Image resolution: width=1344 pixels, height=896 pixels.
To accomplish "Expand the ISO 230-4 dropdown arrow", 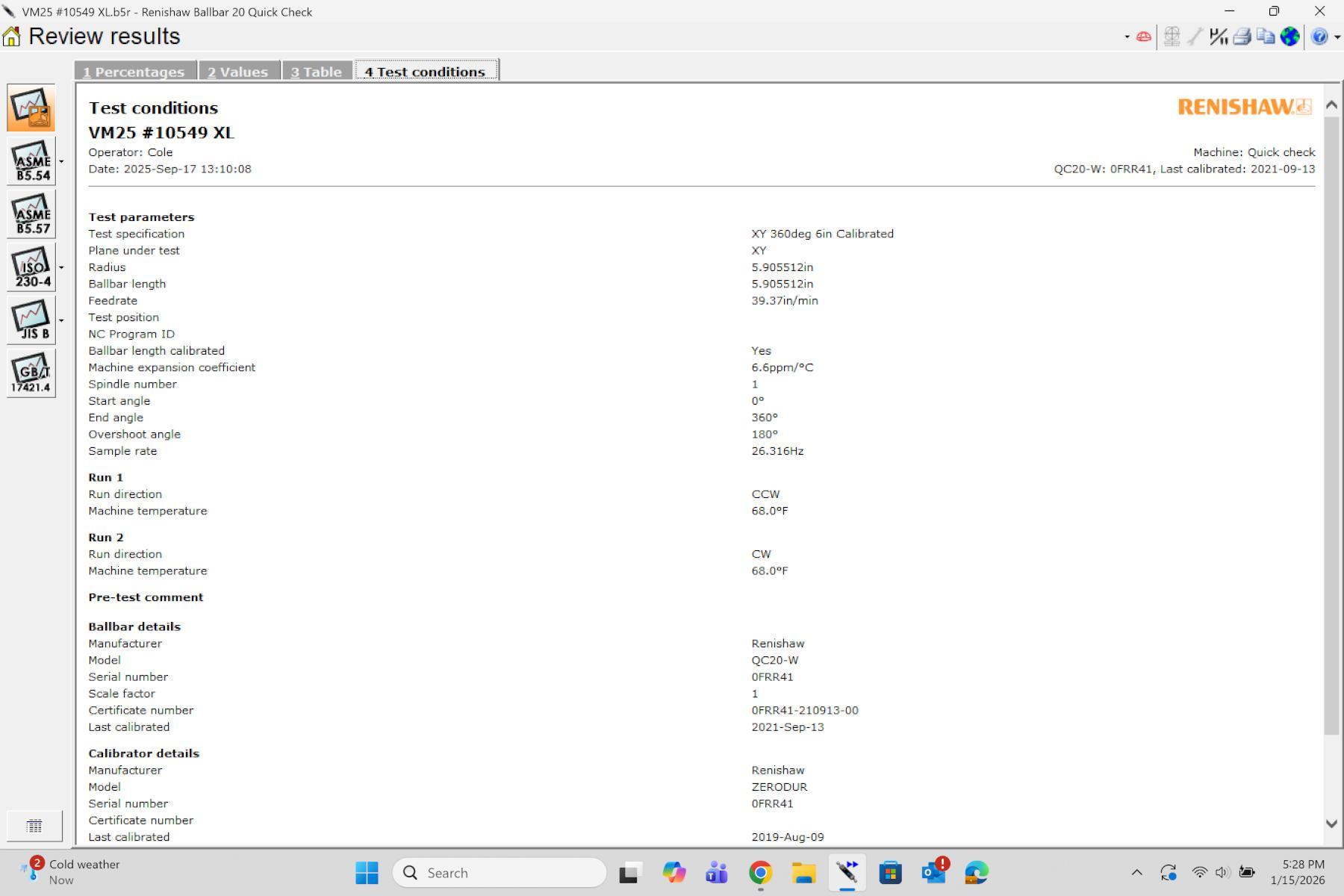I will (x=61, y=267).
